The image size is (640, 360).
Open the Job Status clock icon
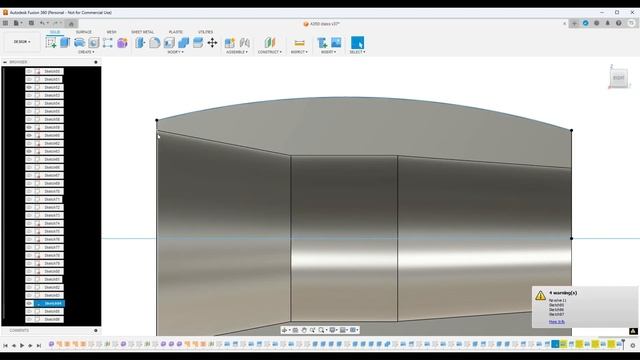point(596,23)
